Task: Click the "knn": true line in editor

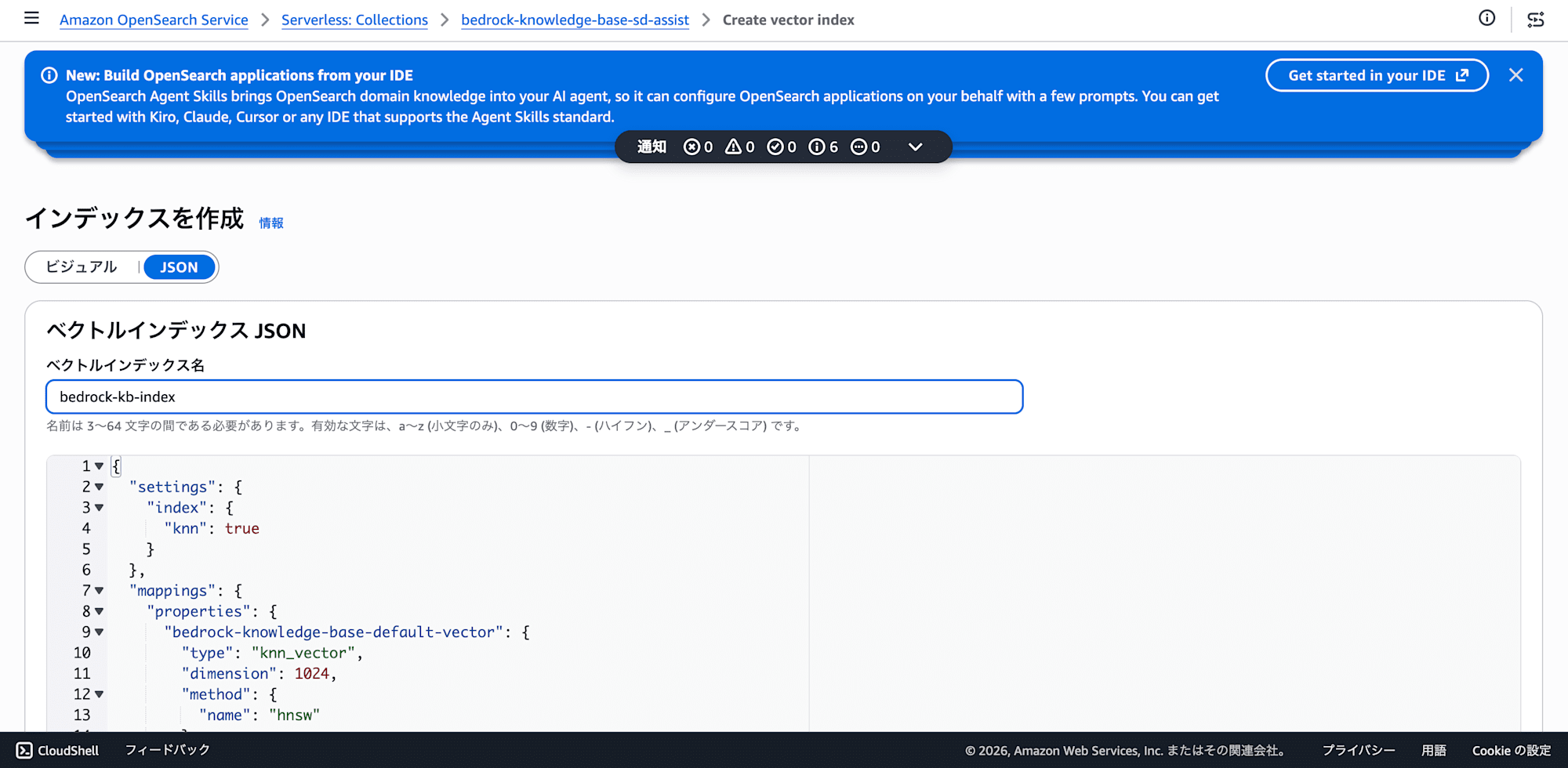Action: (x=212, y=528)
